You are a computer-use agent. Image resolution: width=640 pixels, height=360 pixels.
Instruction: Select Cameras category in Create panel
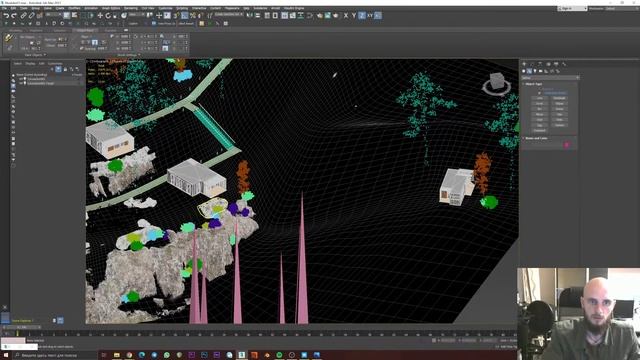[x=540, y=71]
